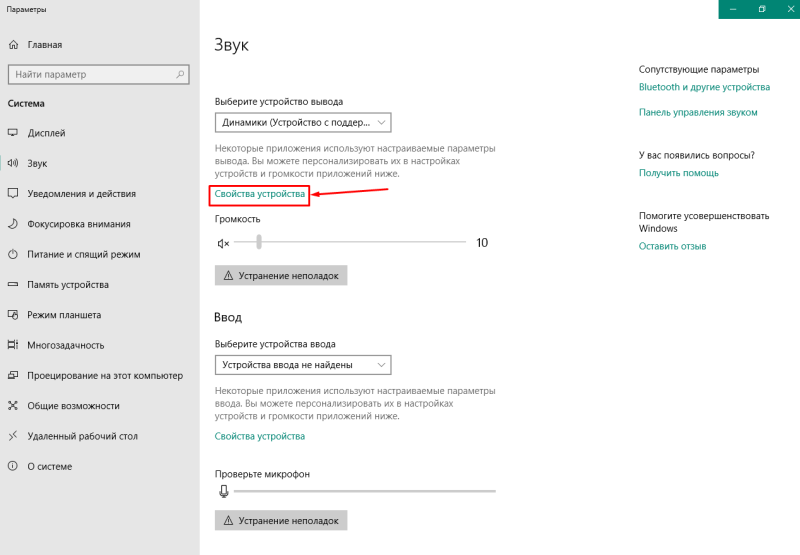Click the speaker icon next to Звук
800x555 pixels.
[13, 163]
